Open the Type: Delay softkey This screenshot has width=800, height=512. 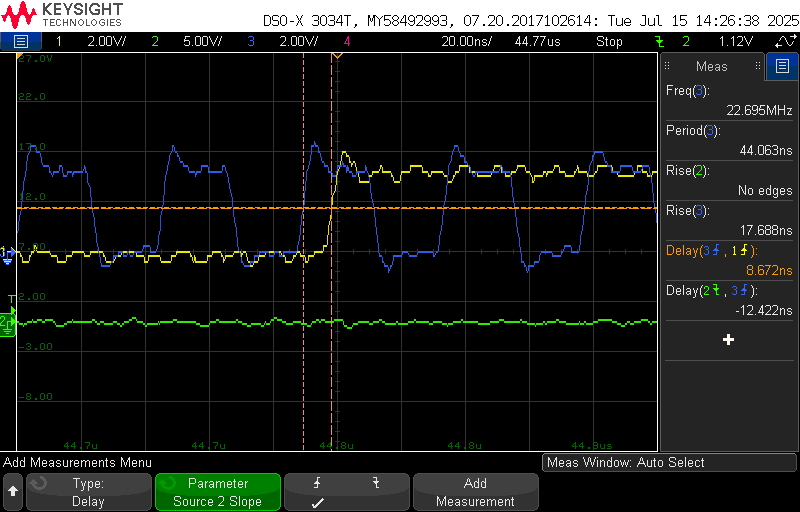[88, 492]
